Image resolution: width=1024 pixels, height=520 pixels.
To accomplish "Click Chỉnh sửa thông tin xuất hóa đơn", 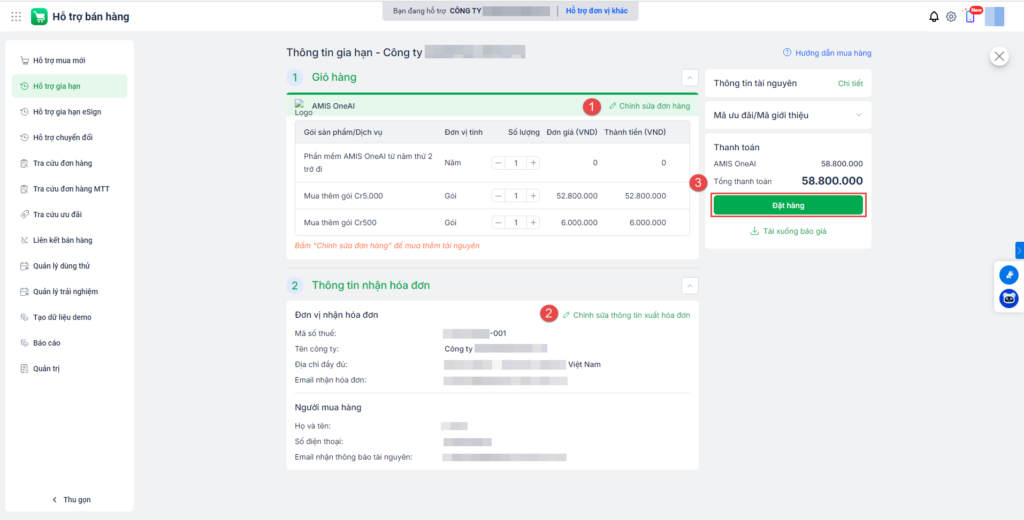I will pos(626,316).
